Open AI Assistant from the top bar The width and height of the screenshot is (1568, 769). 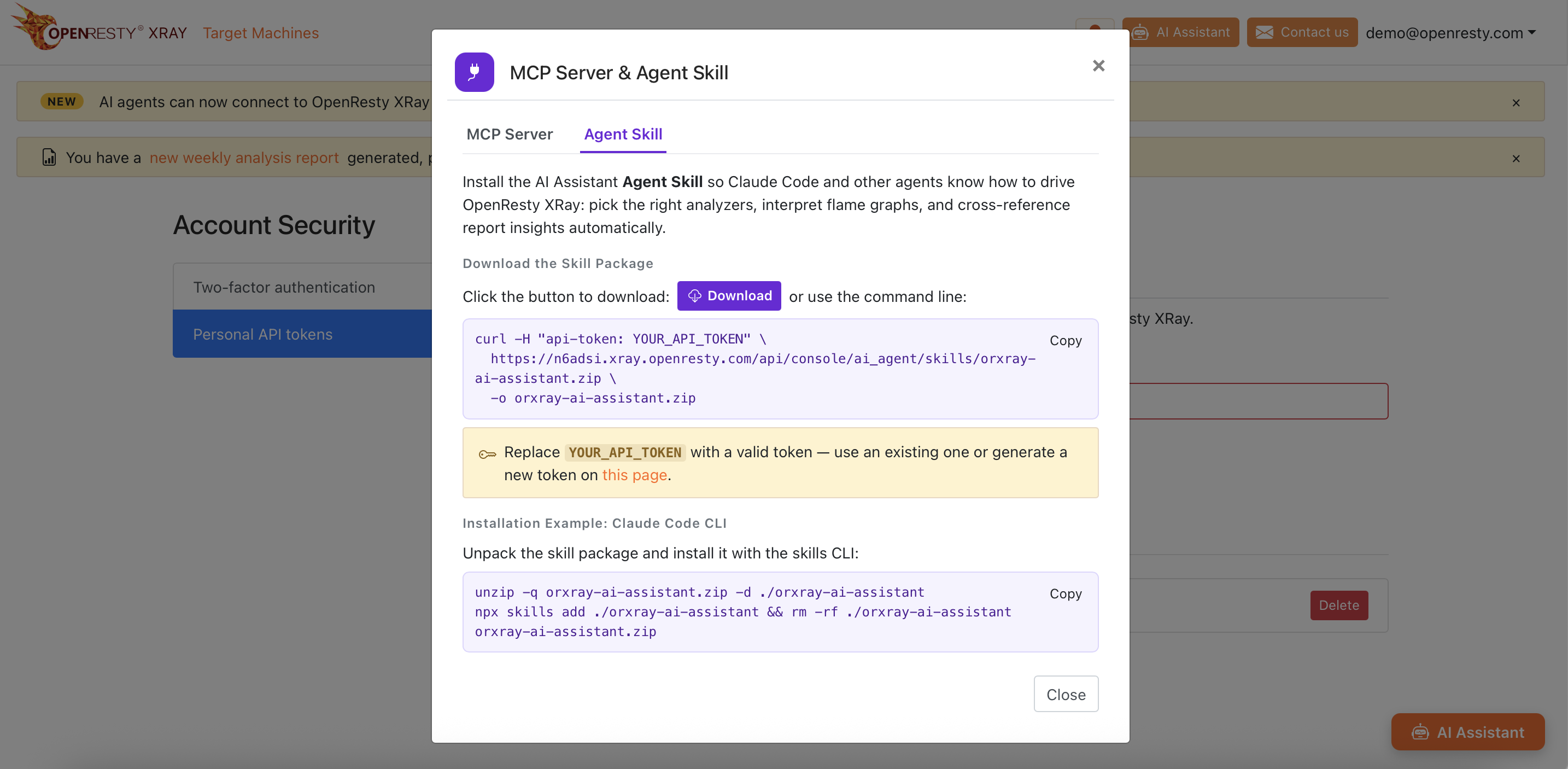coord(1180,32)
